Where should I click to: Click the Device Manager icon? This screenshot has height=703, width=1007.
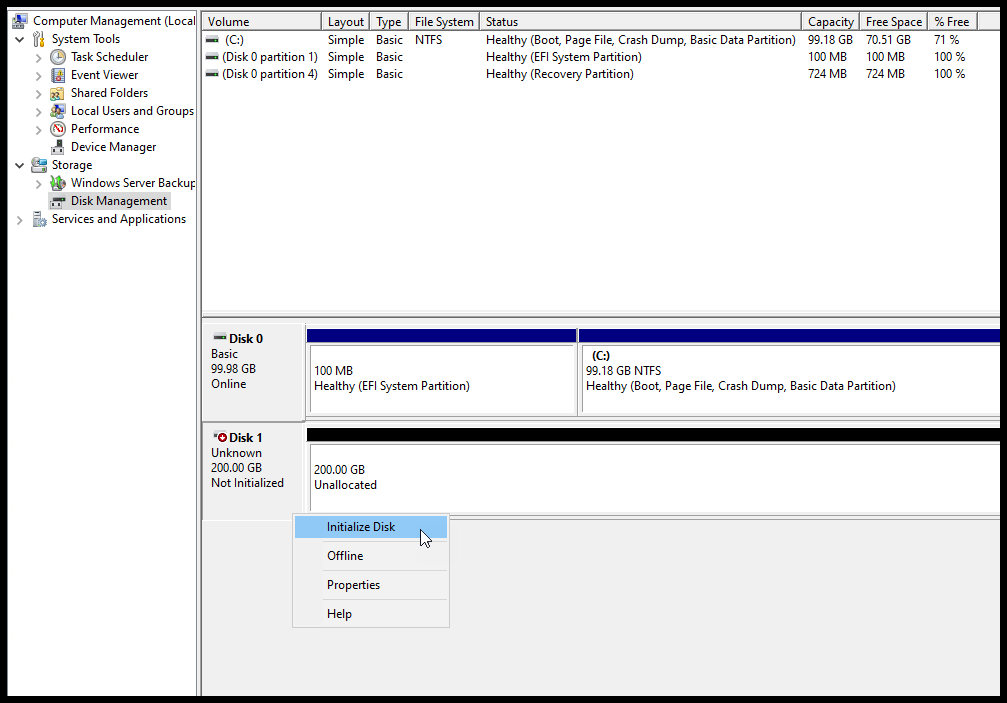pyautogui.click(x=58, y=147)
